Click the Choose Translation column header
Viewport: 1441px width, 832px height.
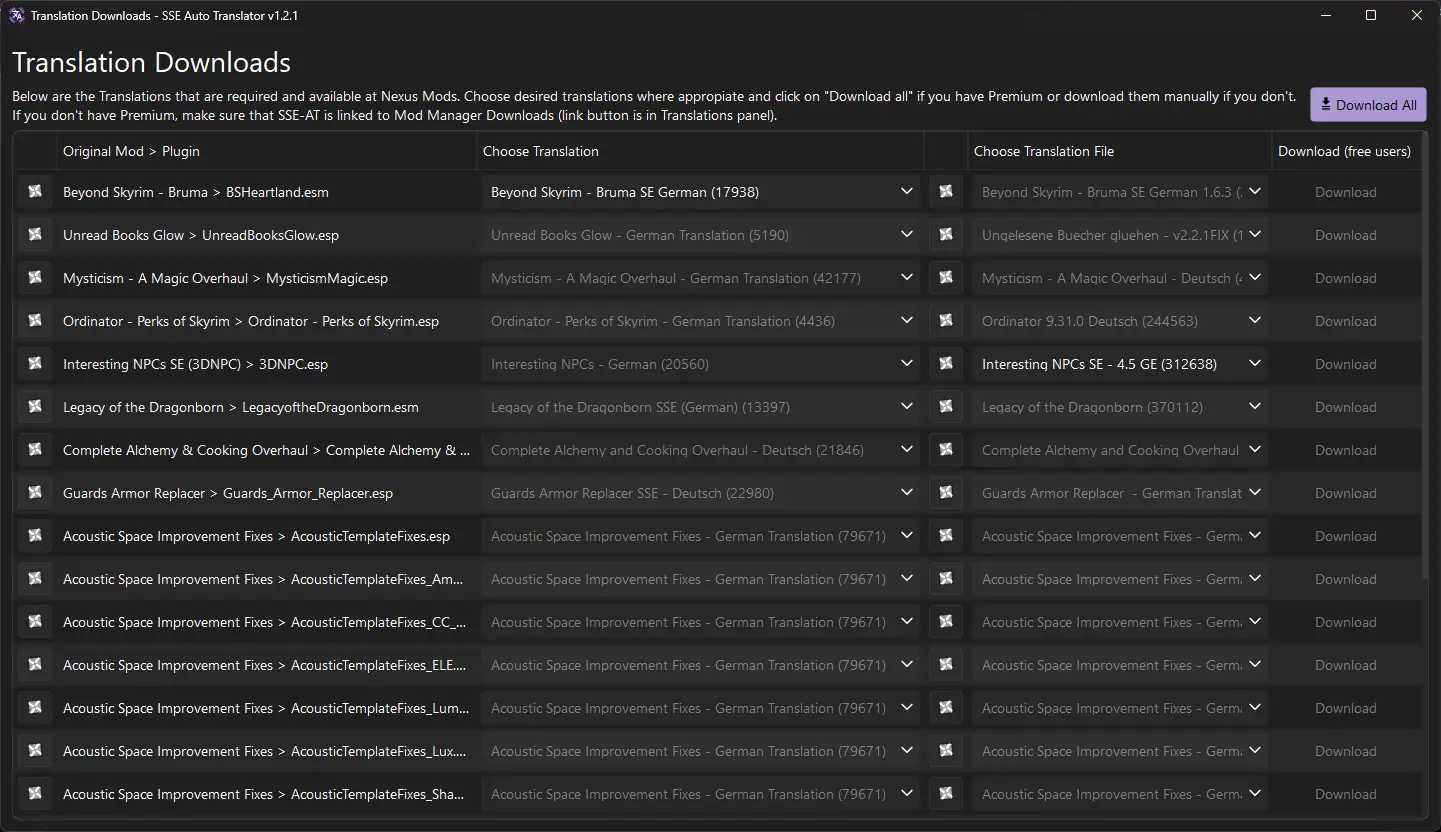point(700,151)
